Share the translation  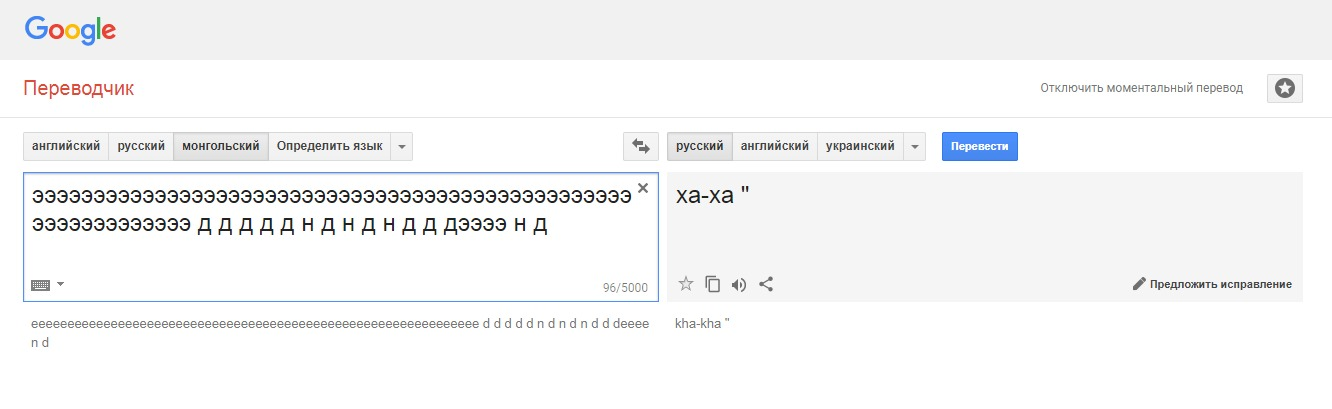coord(766,284)
